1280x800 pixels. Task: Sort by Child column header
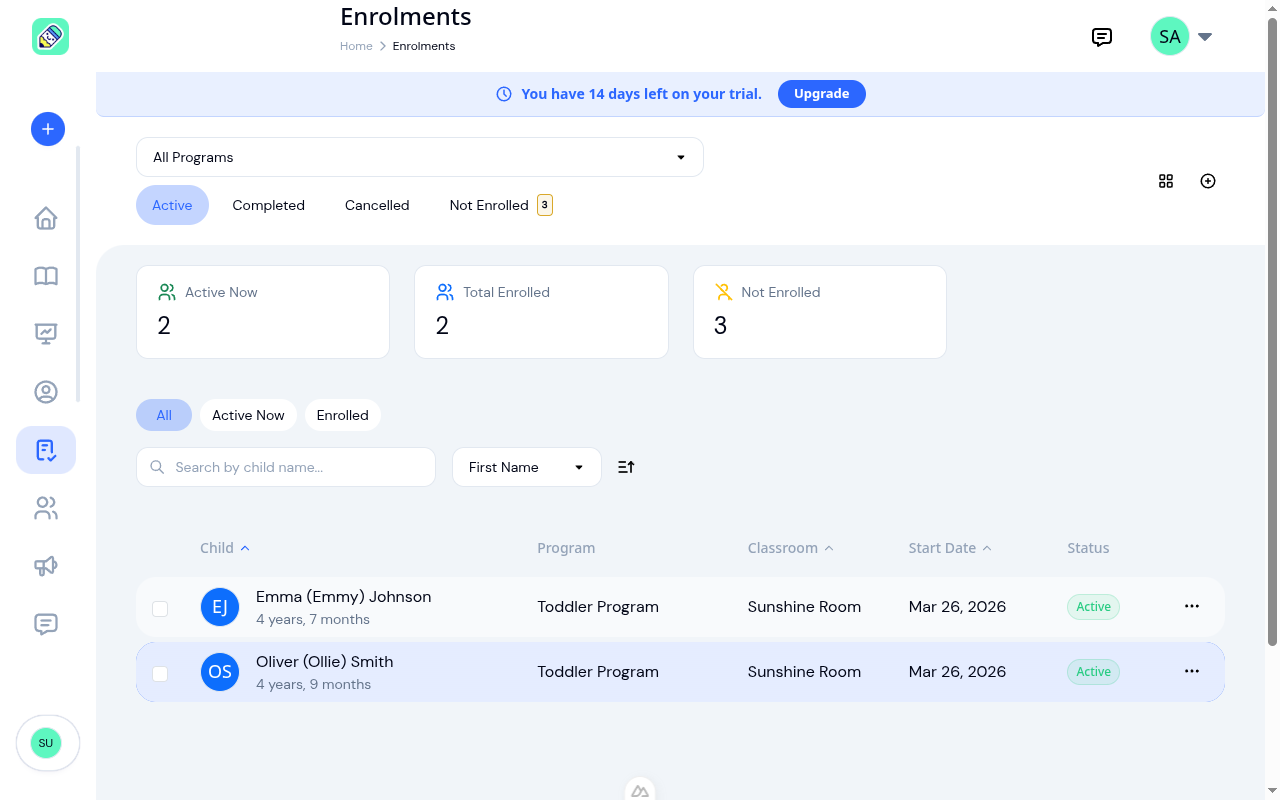225,548
